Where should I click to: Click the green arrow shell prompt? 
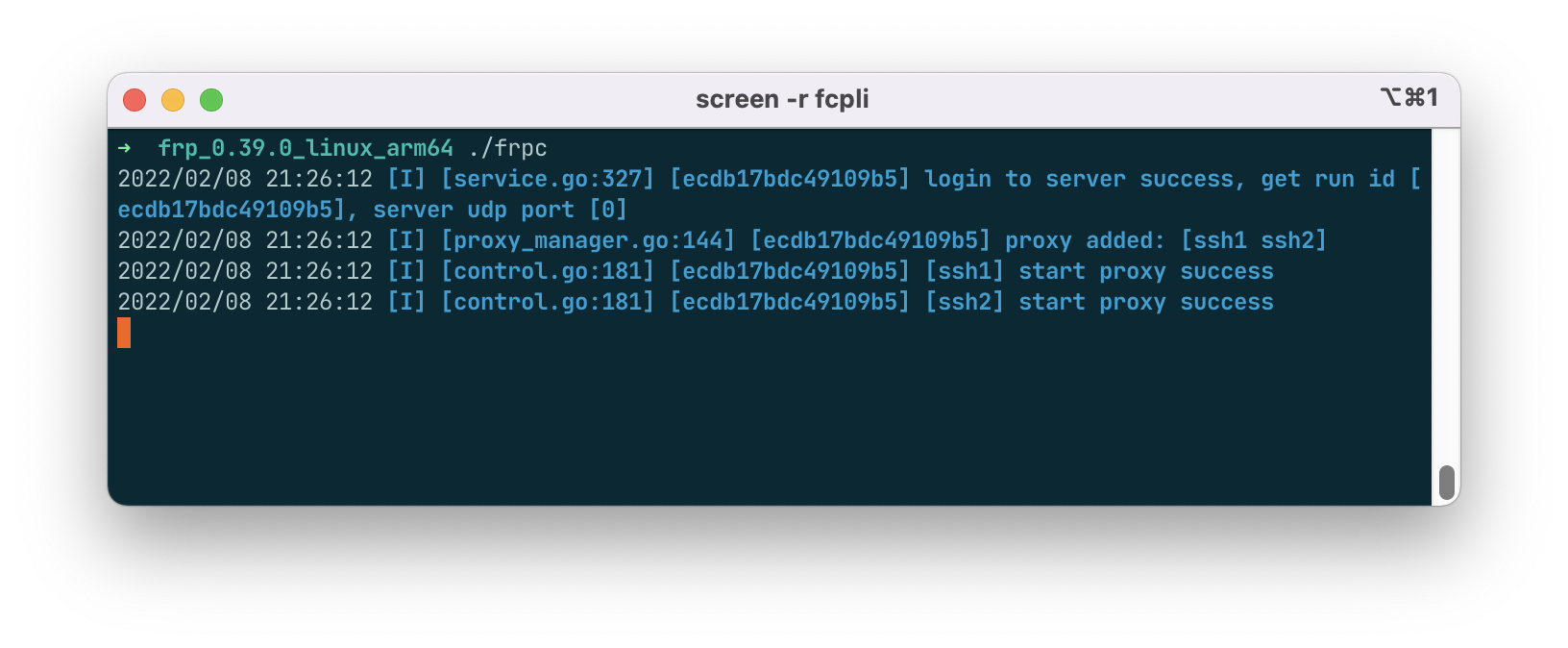(125, 149)
